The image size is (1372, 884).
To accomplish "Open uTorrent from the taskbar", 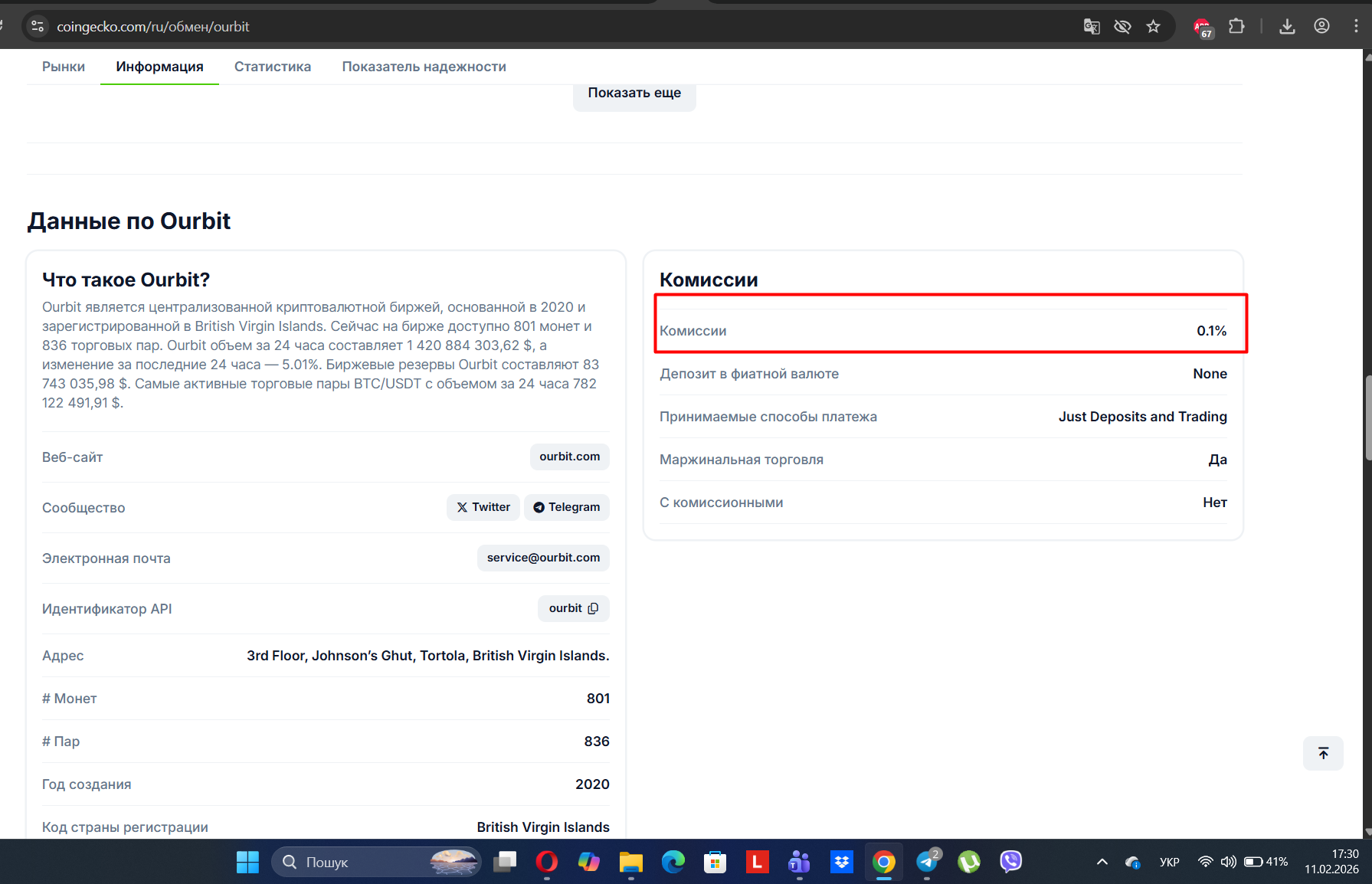I will [969, 862].
